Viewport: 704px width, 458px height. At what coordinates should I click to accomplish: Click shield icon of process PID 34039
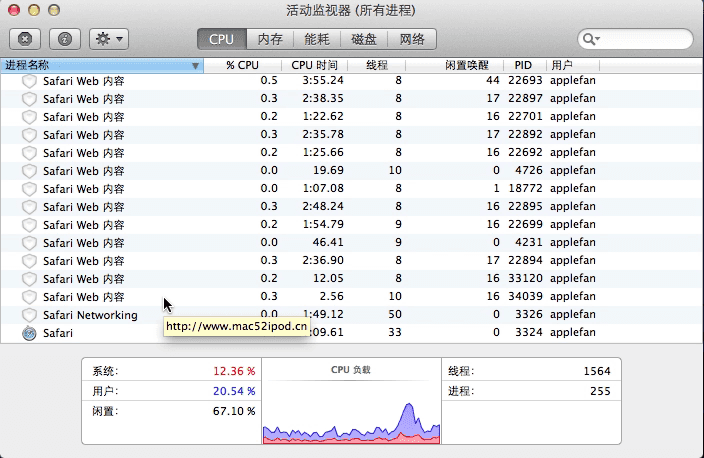[x=29, y=297]
